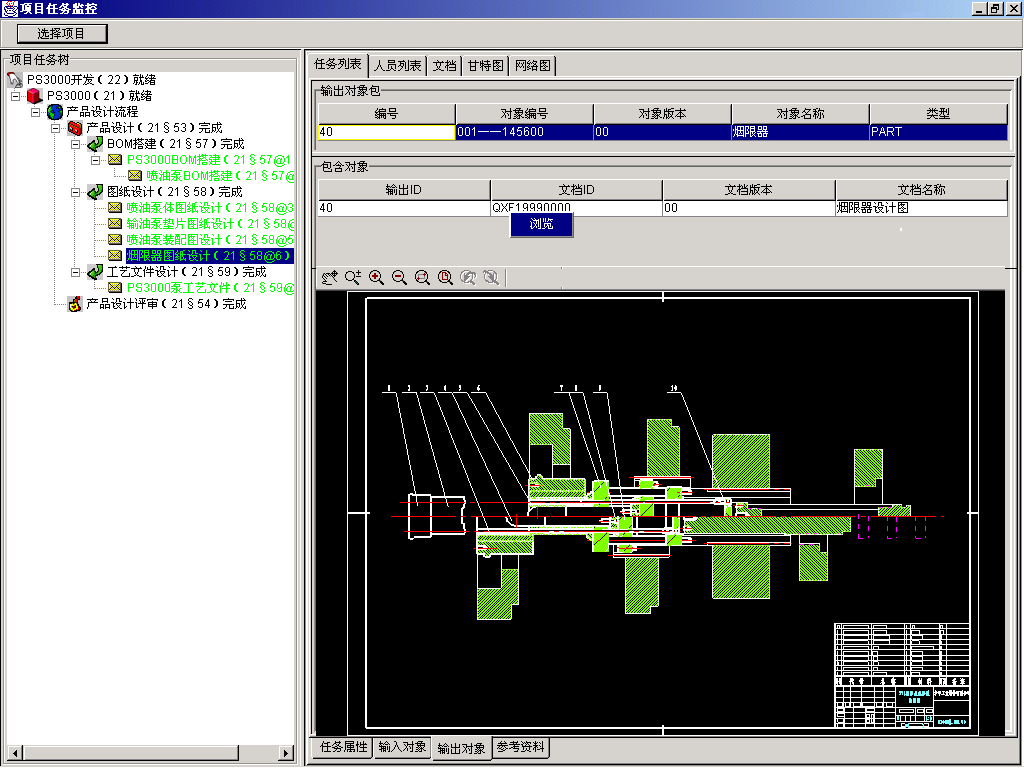Click the tree's scroll right arrow

pyautogui.click(x=286, y=753)
